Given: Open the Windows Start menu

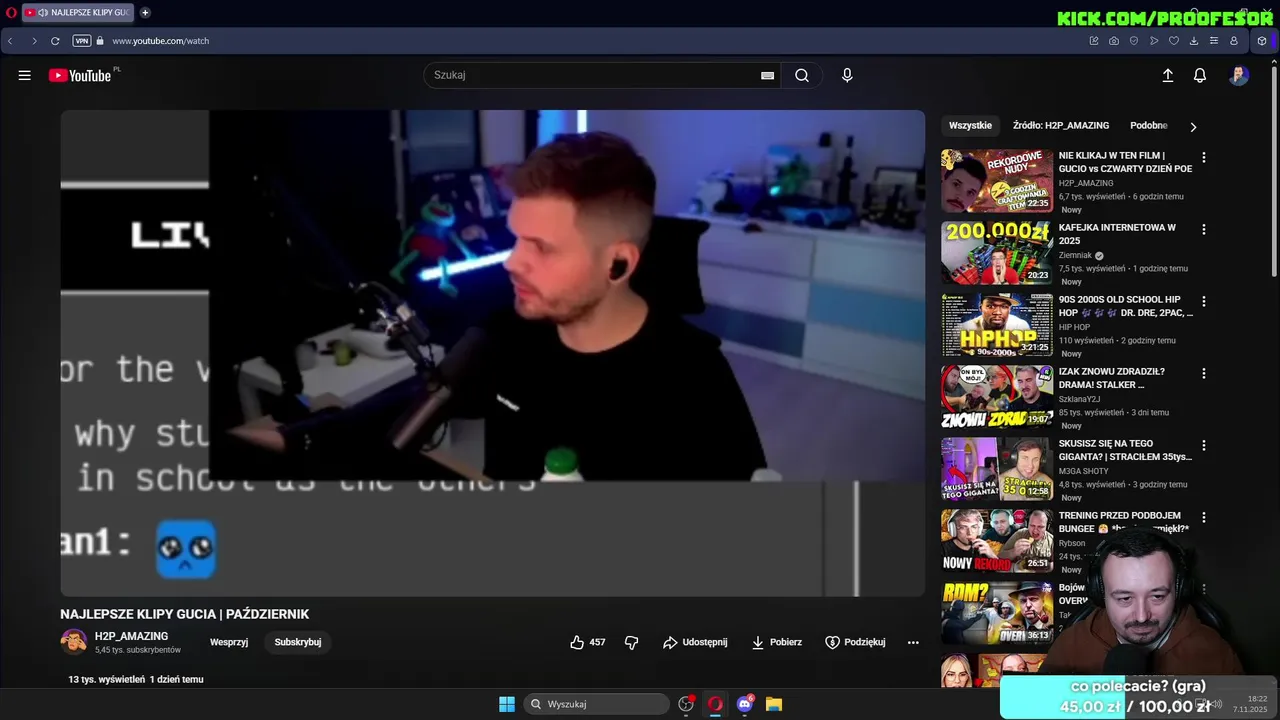Looking at the screenshot, I should click(507, 704).
